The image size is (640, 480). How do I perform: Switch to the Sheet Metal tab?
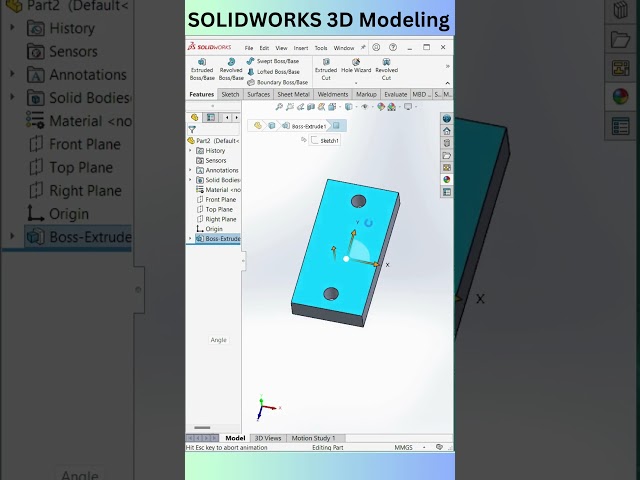click(293, 94)
